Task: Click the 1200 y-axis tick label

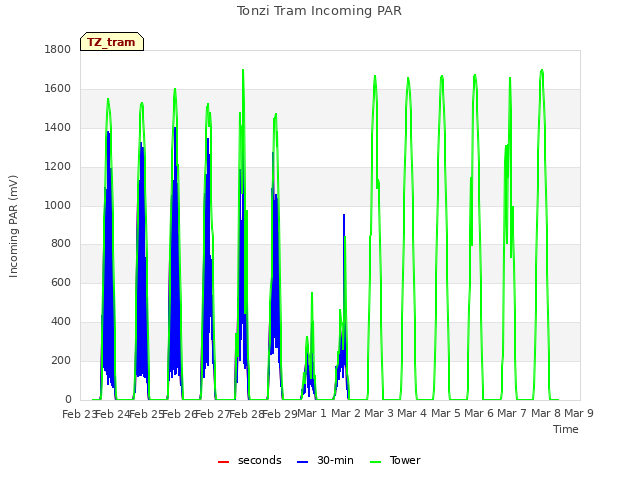Action: (x=58, y=167)
